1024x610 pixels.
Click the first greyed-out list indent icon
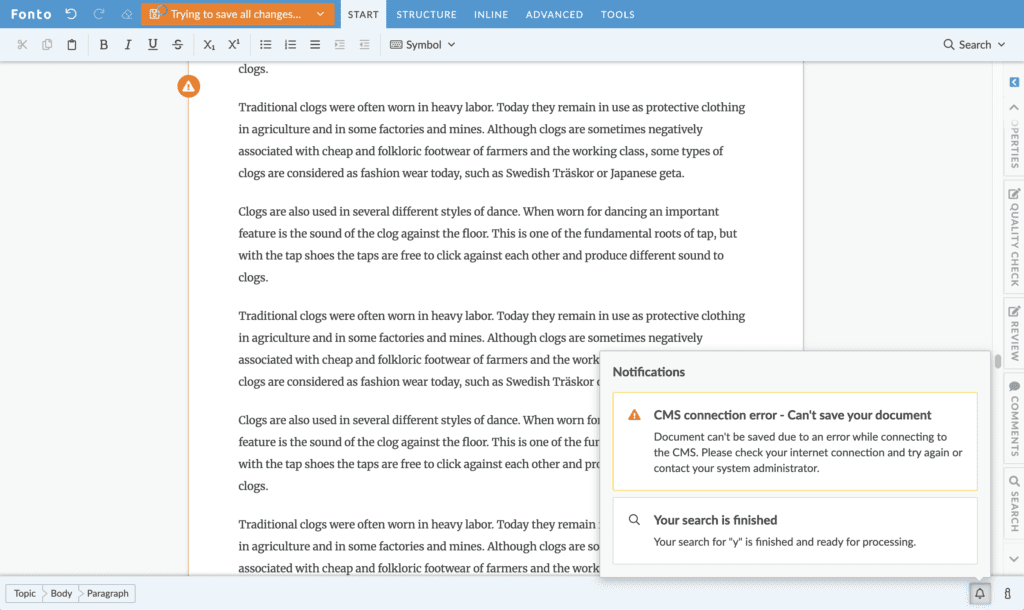(340, 44)
